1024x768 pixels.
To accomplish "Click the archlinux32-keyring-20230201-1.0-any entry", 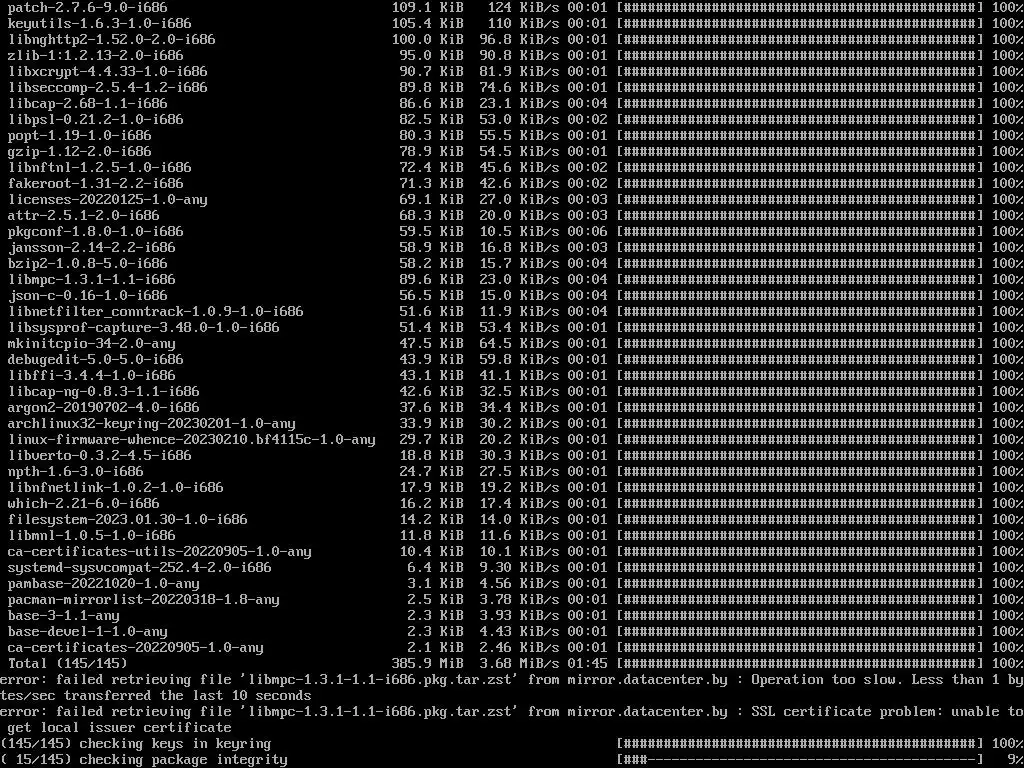I will (152, 424).
